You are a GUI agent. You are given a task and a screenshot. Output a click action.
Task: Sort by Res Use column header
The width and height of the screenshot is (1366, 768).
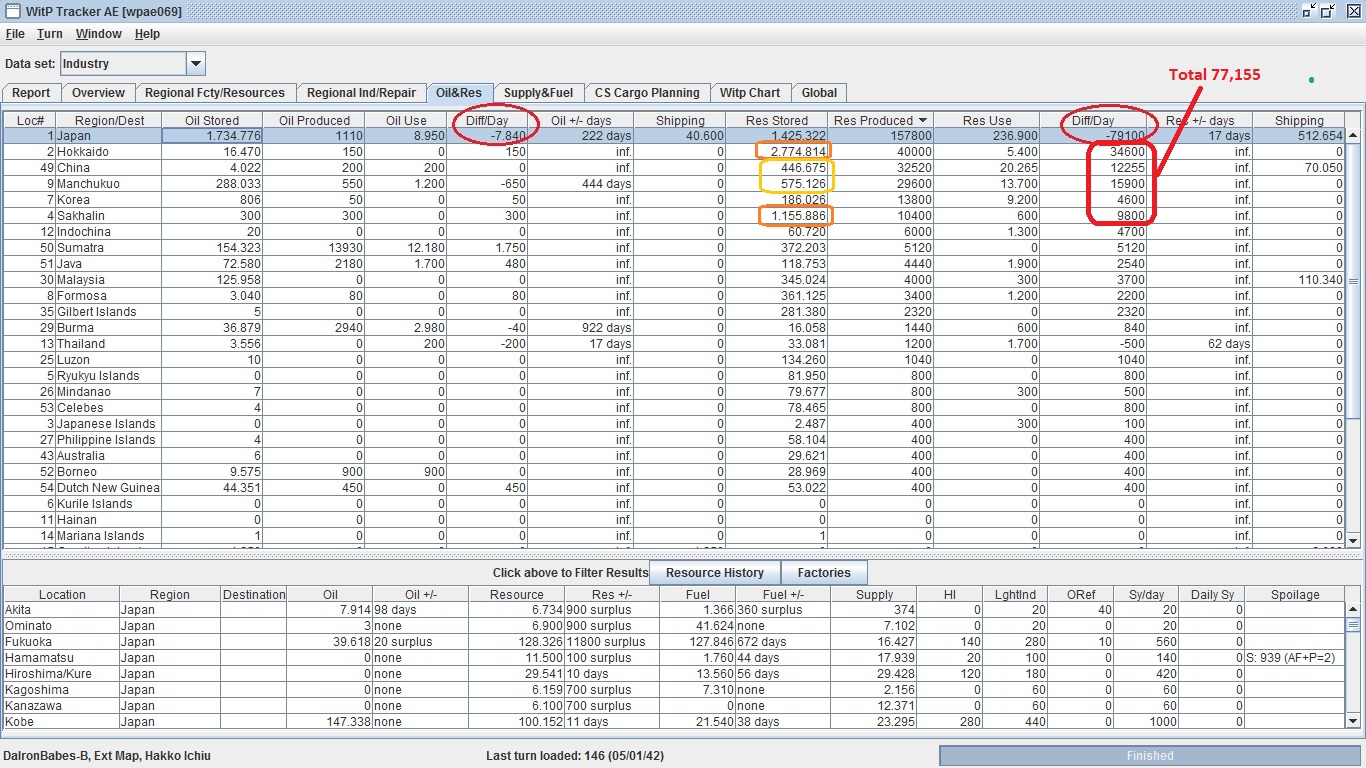987,120
